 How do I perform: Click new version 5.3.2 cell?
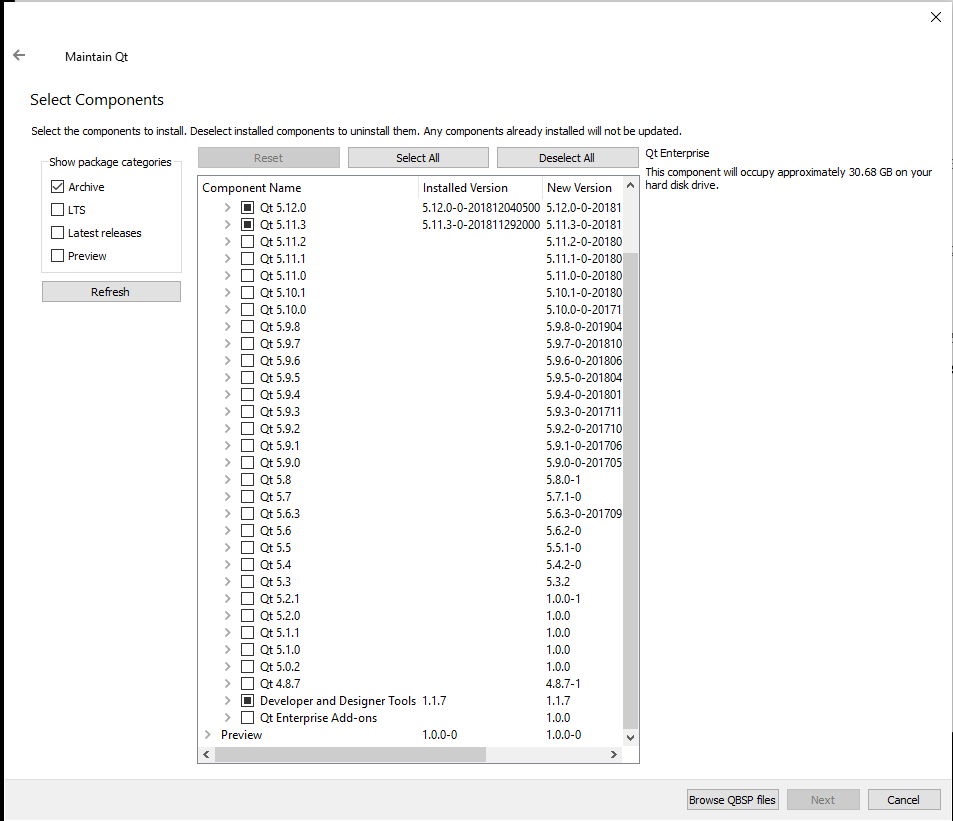[x=557, y=582]
